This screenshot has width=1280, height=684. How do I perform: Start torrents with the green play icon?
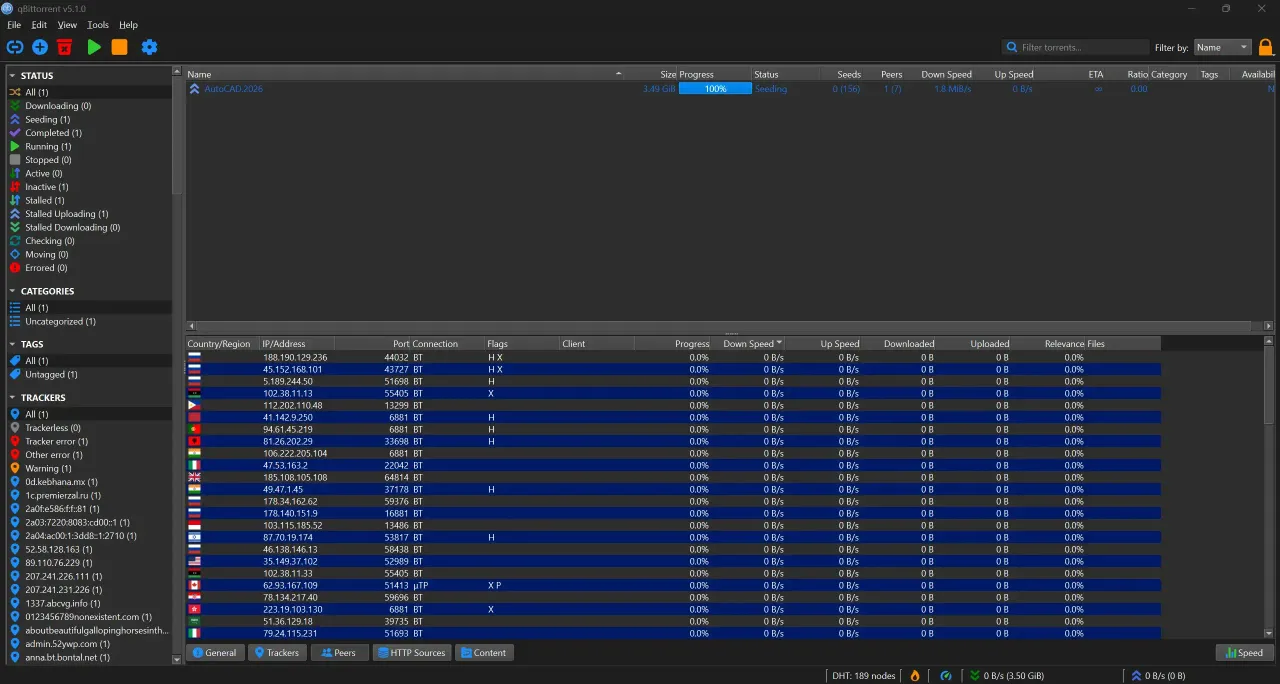94,47
